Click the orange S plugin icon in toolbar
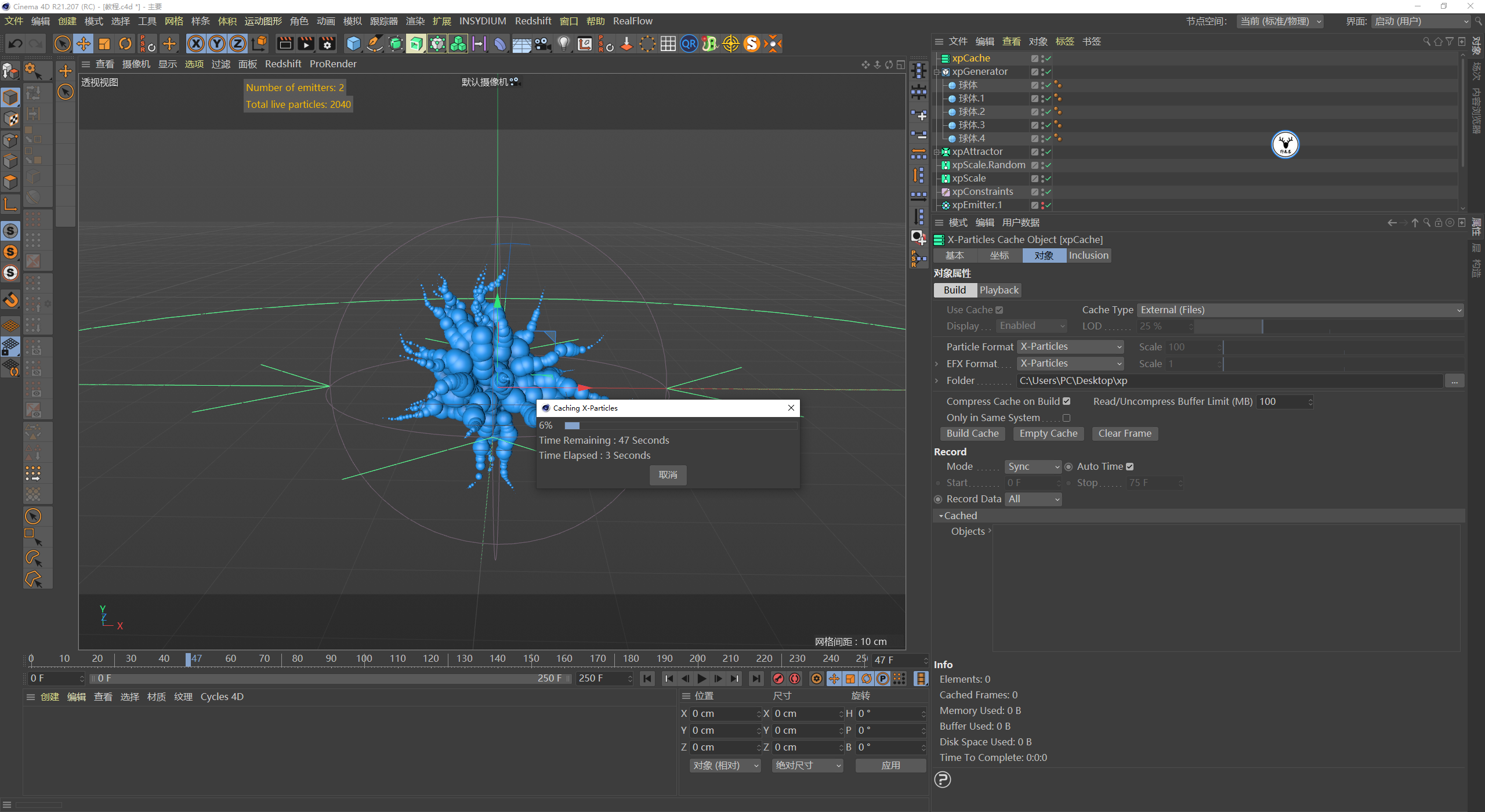Image resolution: width=1485 pixels, height=812 pixels. [752, 43]
